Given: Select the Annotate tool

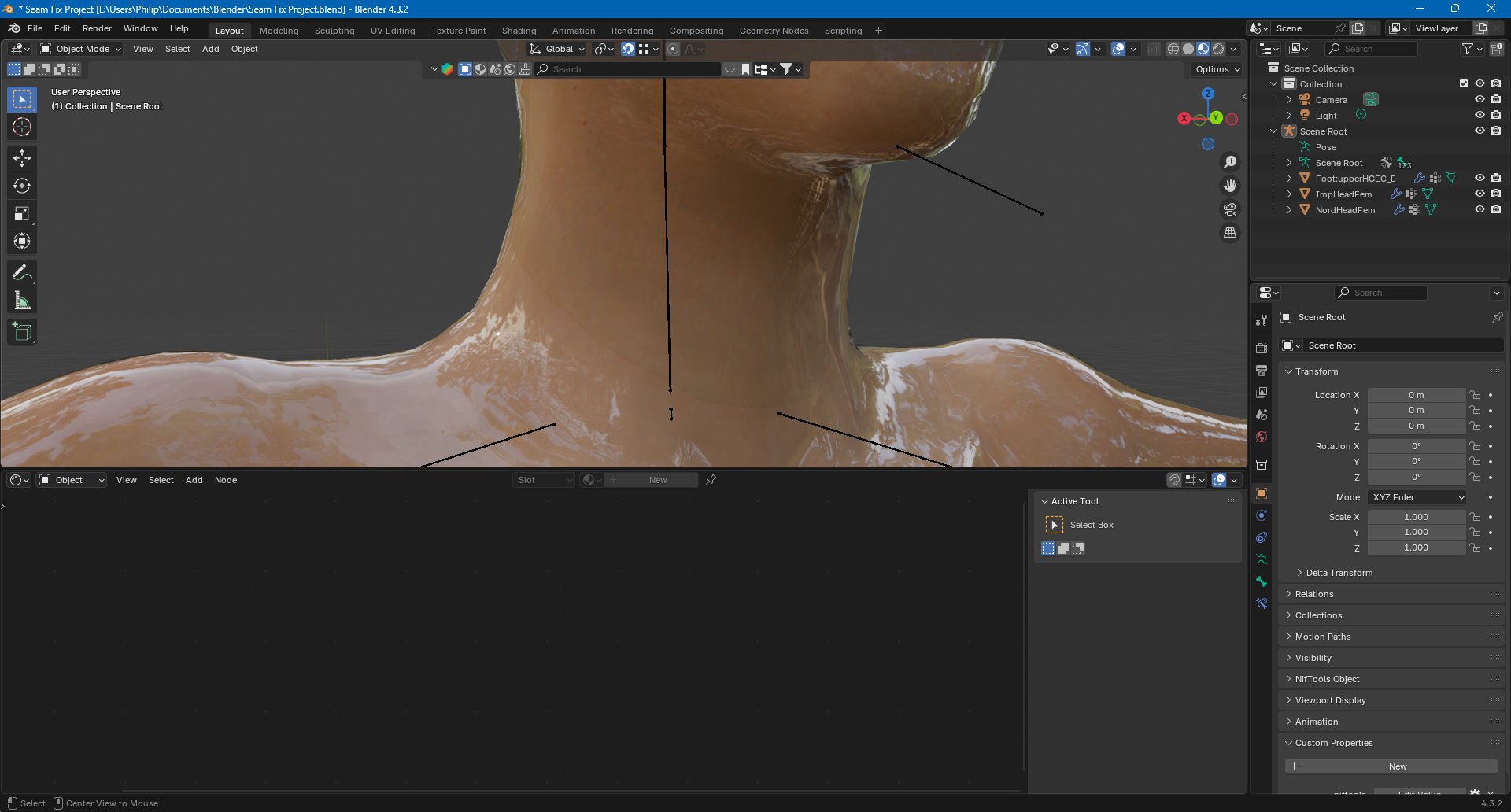Looking at the screenshot, I should [x=22, y=273].
